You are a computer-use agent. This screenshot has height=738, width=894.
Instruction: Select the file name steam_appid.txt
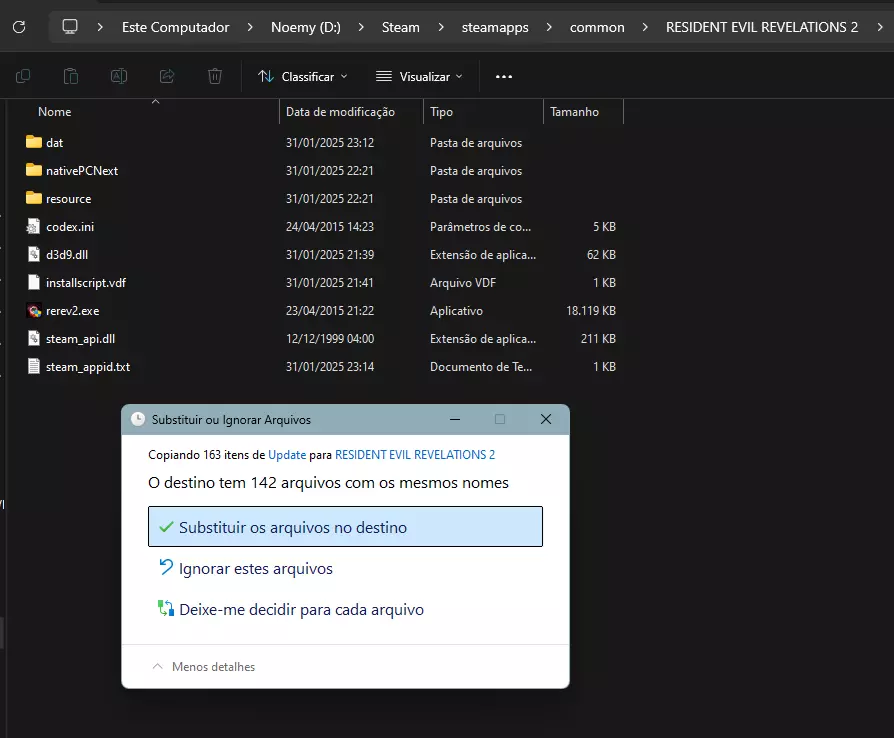click(x=88, y=367)
